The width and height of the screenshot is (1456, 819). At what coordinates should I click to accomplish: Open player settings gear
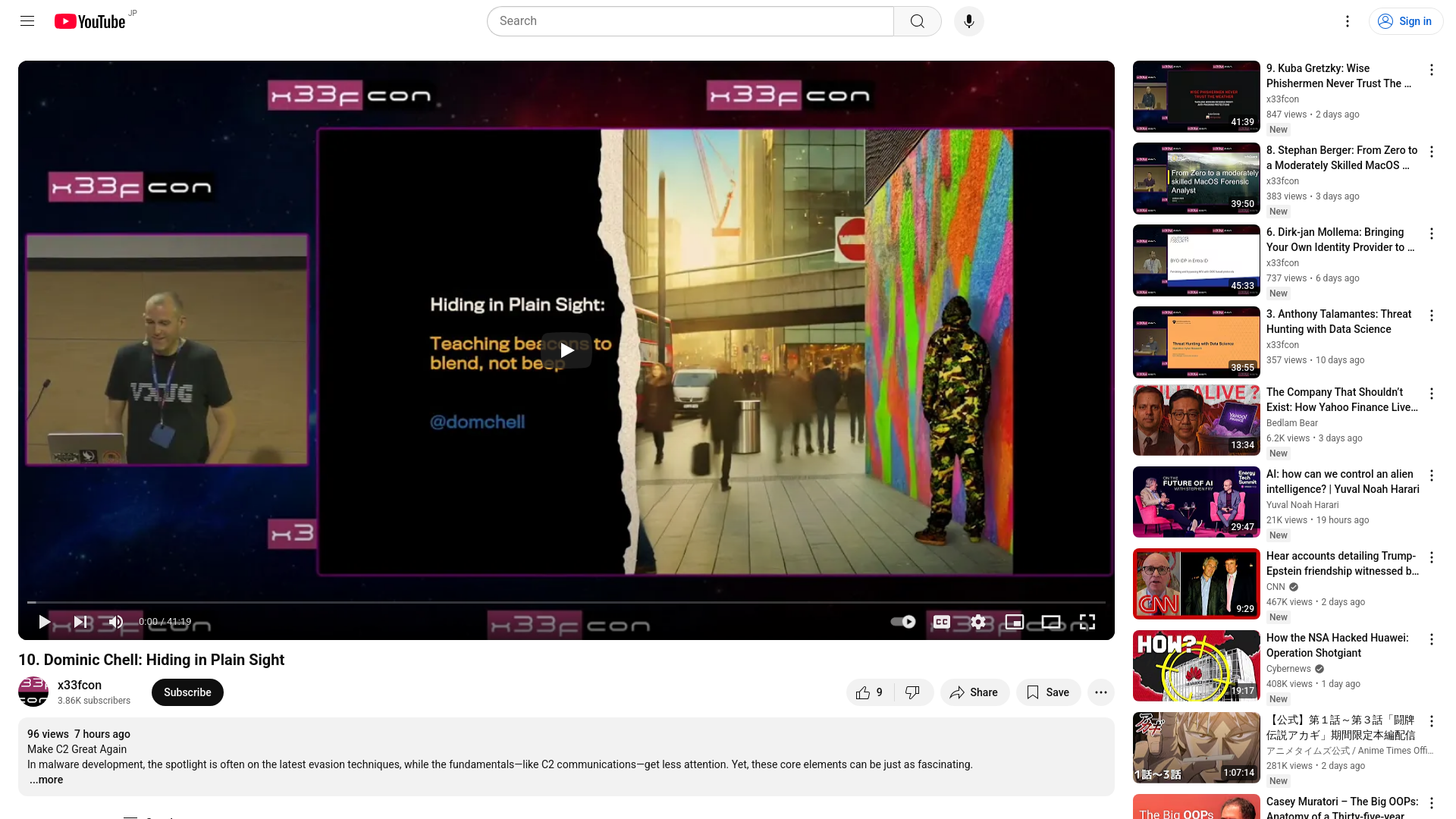click(978, 622)
